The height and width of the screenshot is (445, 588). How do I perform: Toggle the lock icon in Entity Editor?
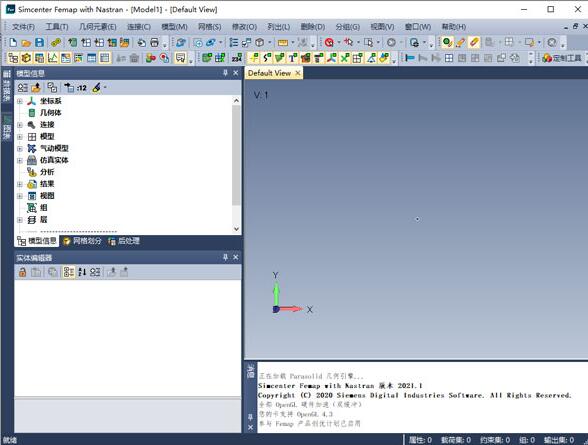tap(22, 272)
